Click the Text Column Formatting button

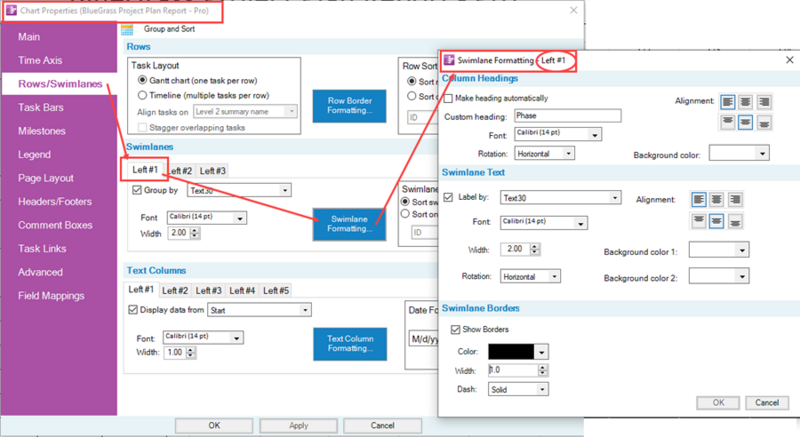point(350,344)
